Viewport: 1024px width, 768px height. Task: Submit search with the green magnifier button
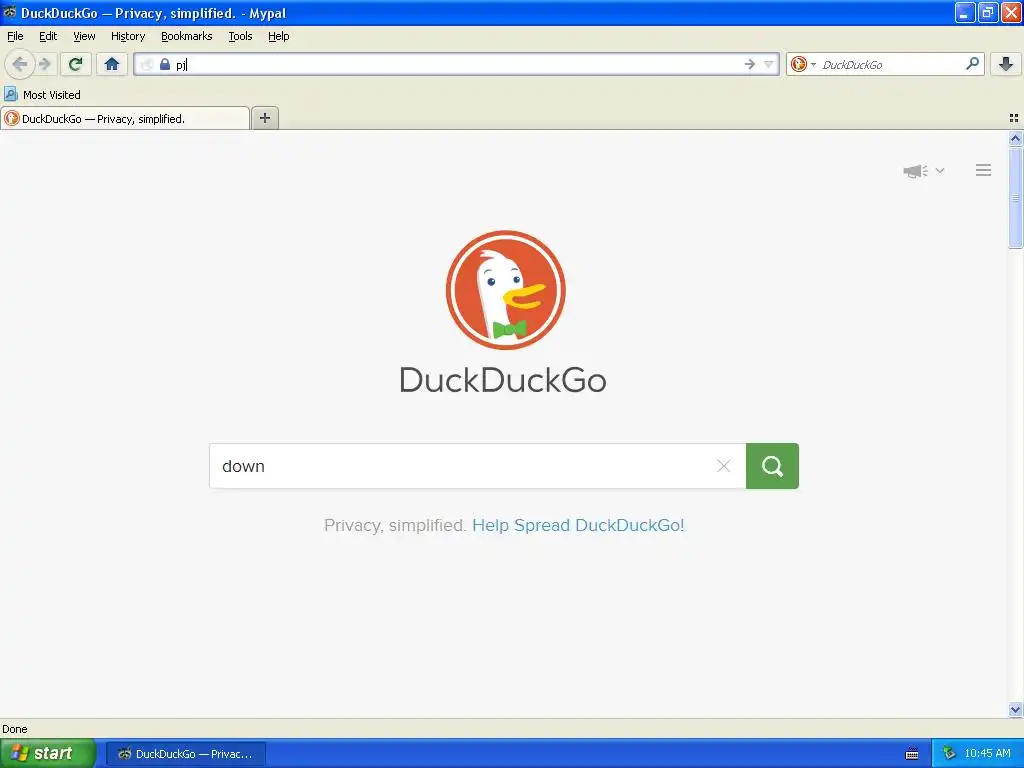click(x=773, y=466)
